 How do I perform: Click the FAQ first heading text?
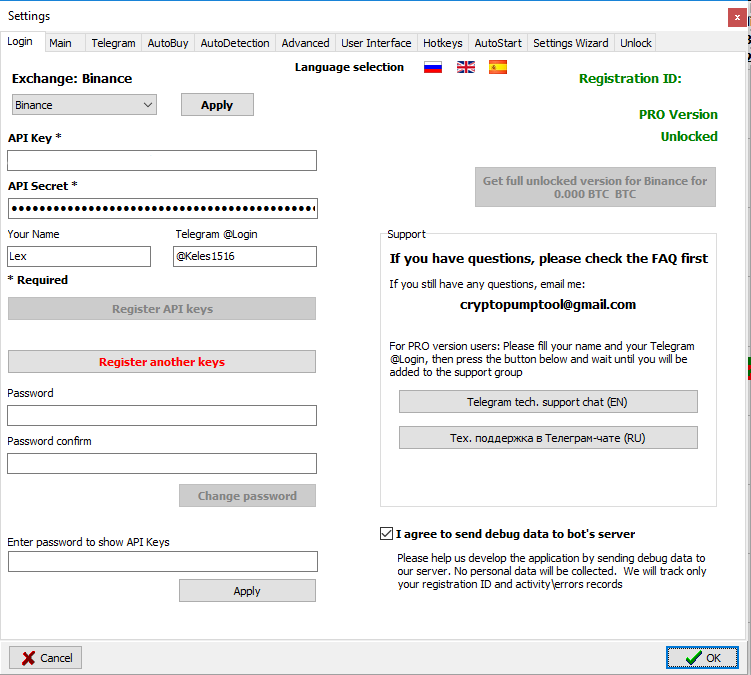tap(548, 259)
